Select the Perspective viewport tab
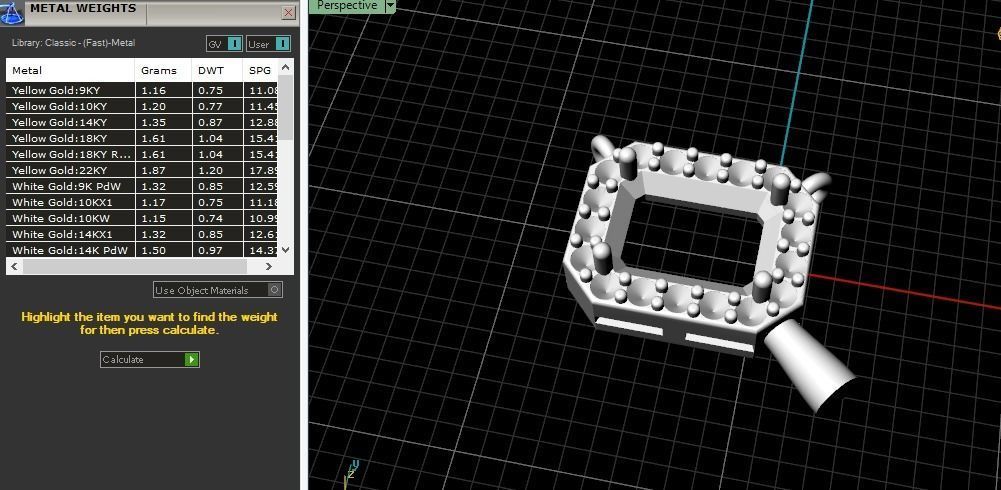The height and width of the screenshot is (490, 1001). pyautogui.click(x=347, y=5)
